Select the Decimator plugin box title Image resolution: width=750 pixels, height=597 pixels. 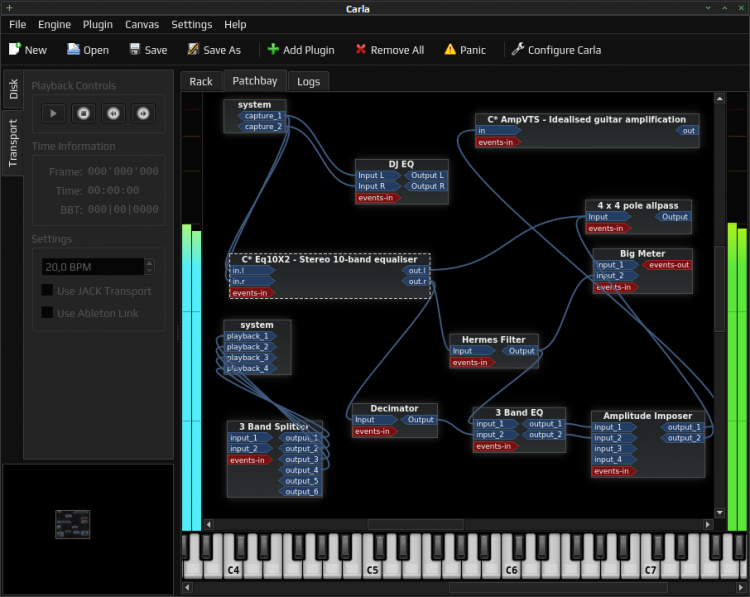point(394,409)
